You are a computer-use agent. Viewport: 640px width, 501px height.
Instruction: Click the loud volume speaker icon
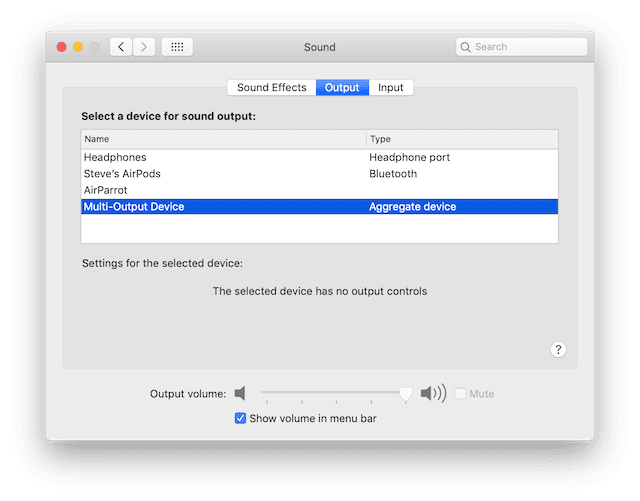click(x=433, y=394)
